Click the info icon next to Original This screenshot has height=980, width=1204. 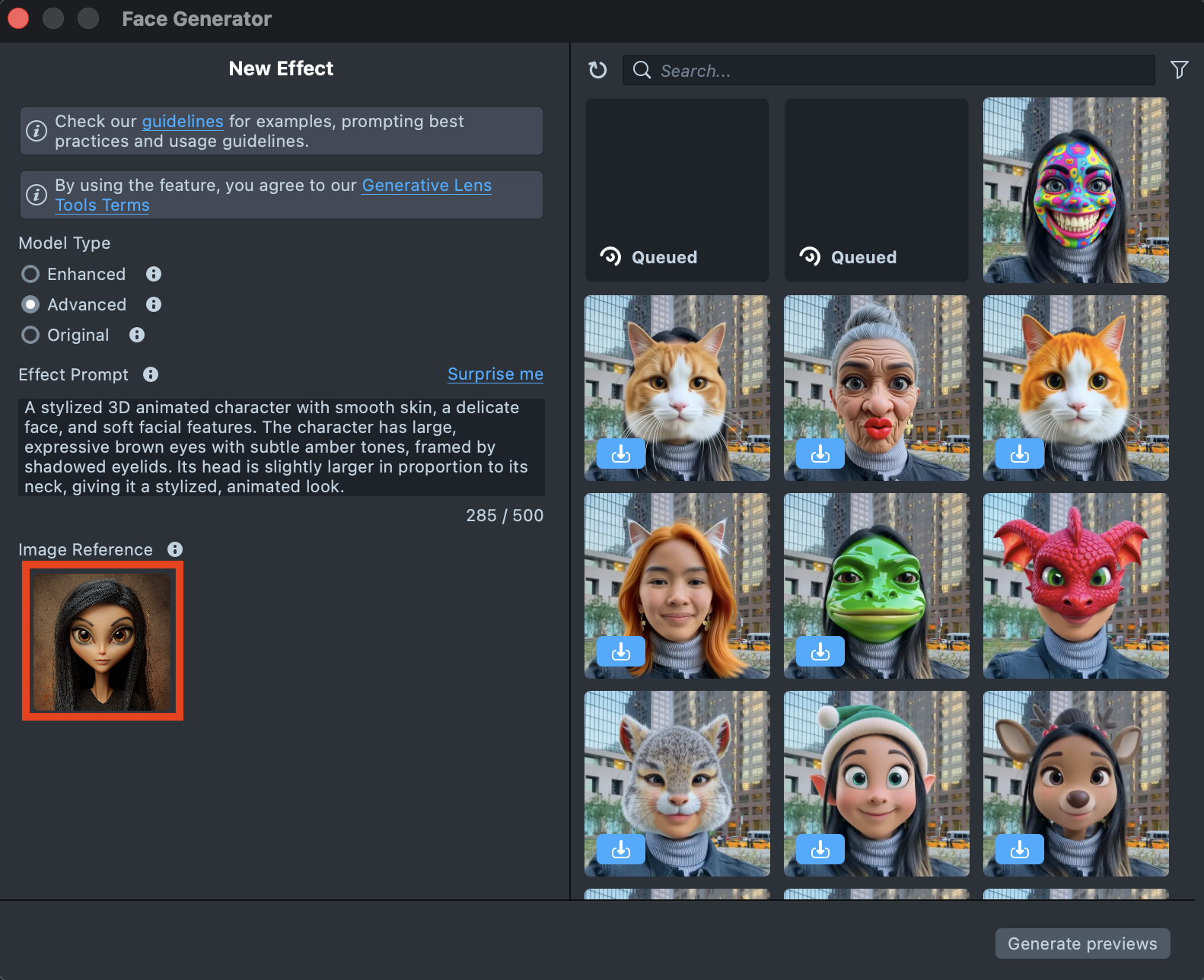(x=137, y=335)
